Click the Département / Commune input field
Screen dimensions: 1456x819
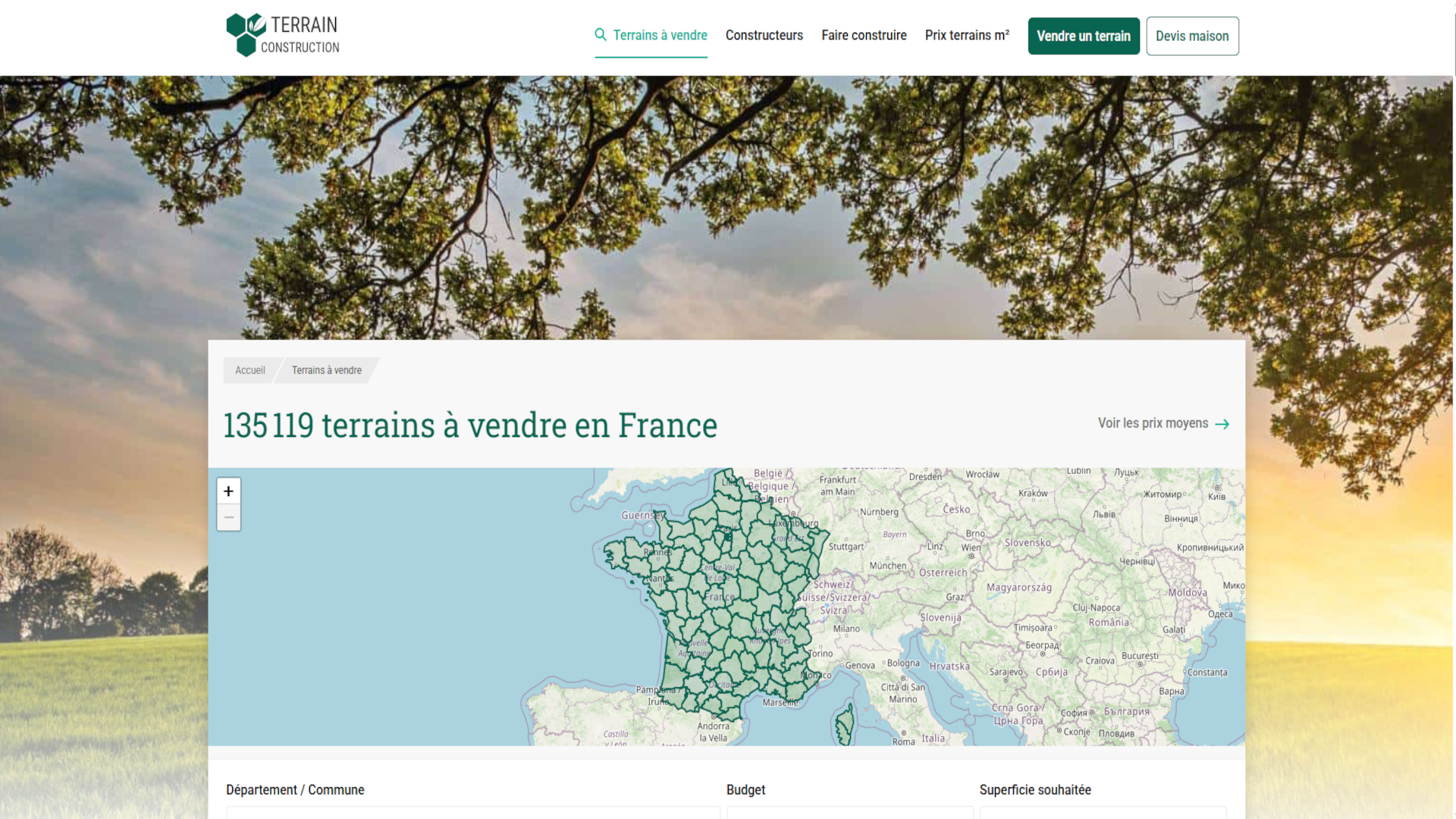point(473,812)
